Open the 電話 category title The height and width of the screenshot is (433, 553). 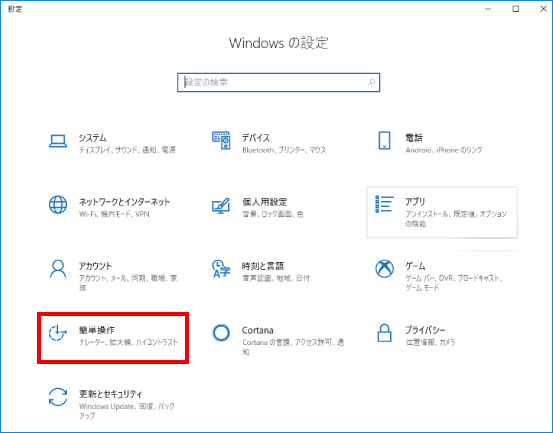click(414, 138)
